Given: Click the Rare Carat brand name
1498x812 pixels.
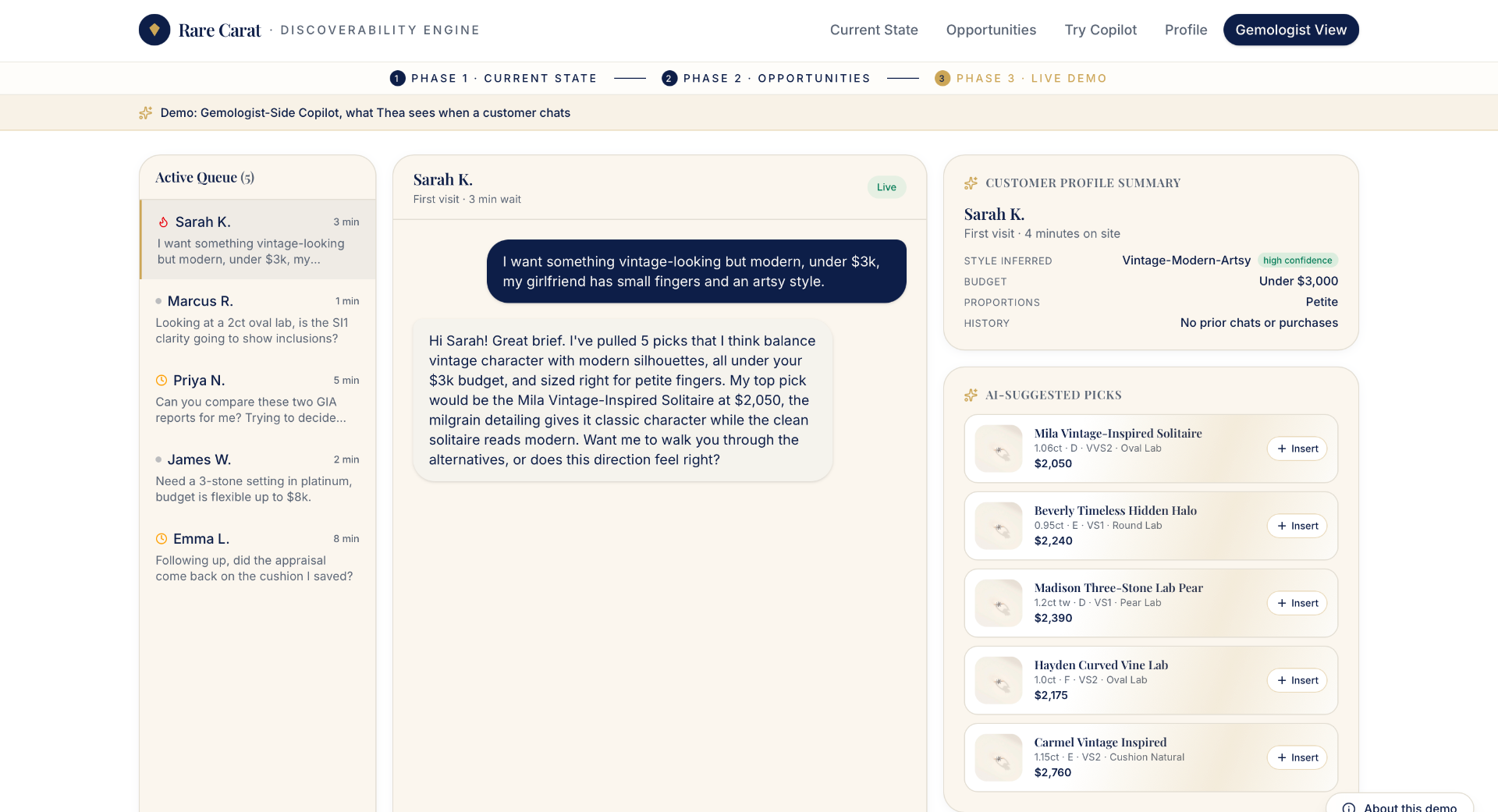Looking at the screenshot, I should point(219,30).
